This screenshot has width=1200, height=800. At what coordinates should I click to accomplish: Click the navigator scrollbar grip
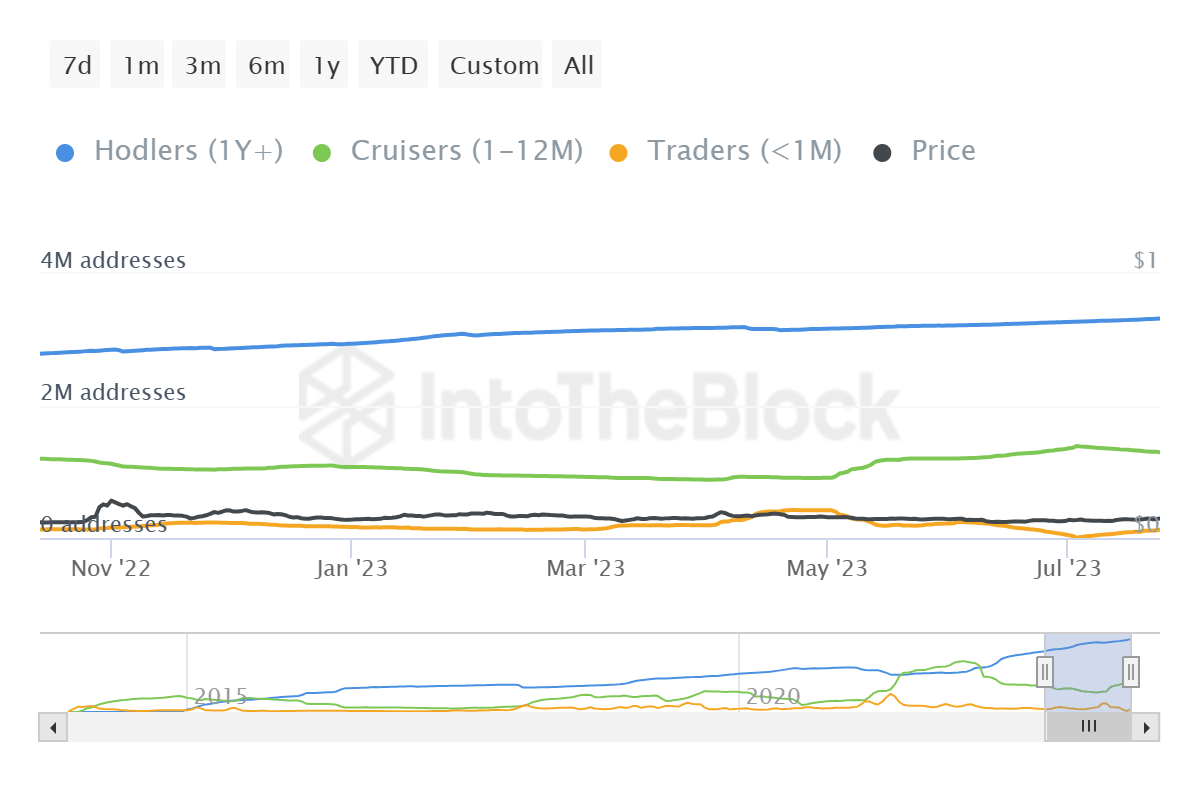click(x=1088, y=727)
